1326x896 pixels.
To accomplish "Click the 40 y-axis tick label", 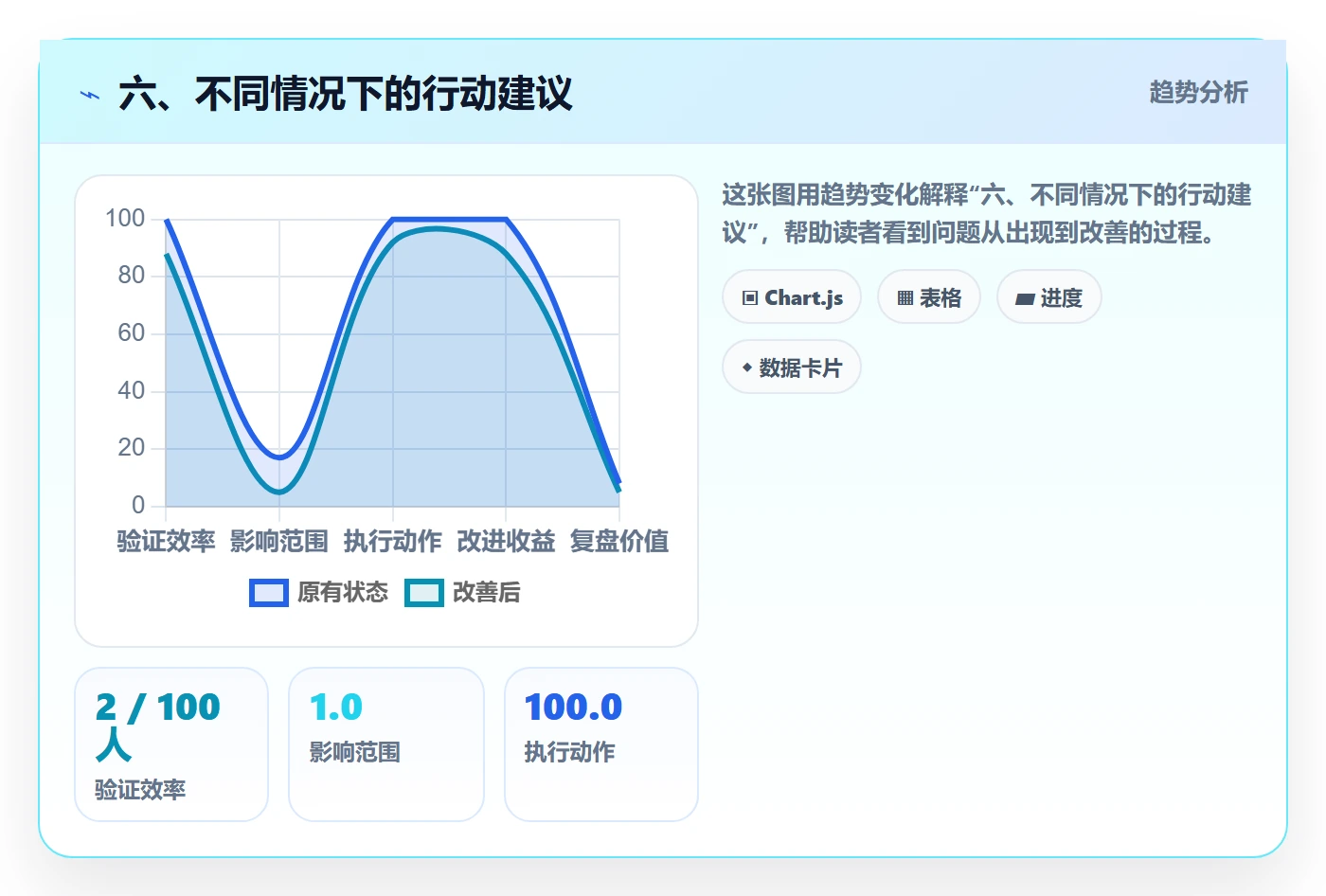I will 132,390.
